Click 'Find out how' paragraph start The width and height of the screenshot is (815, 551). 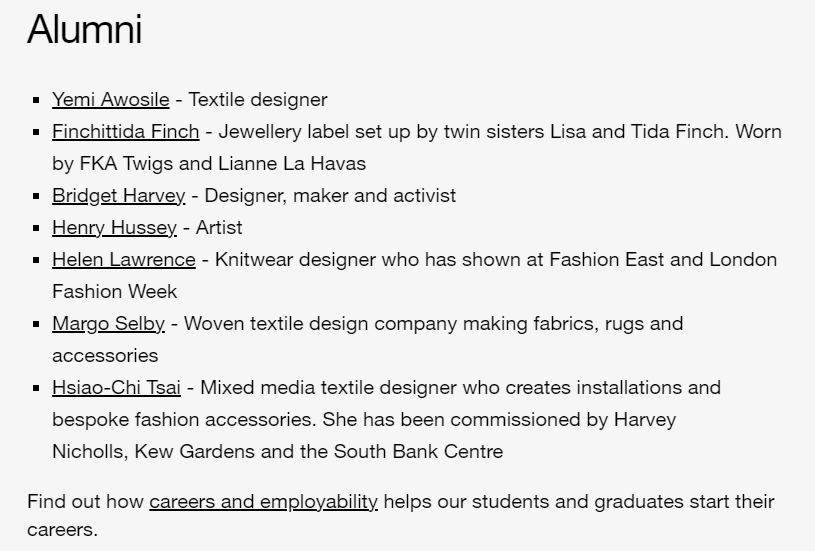coord(85,502)
